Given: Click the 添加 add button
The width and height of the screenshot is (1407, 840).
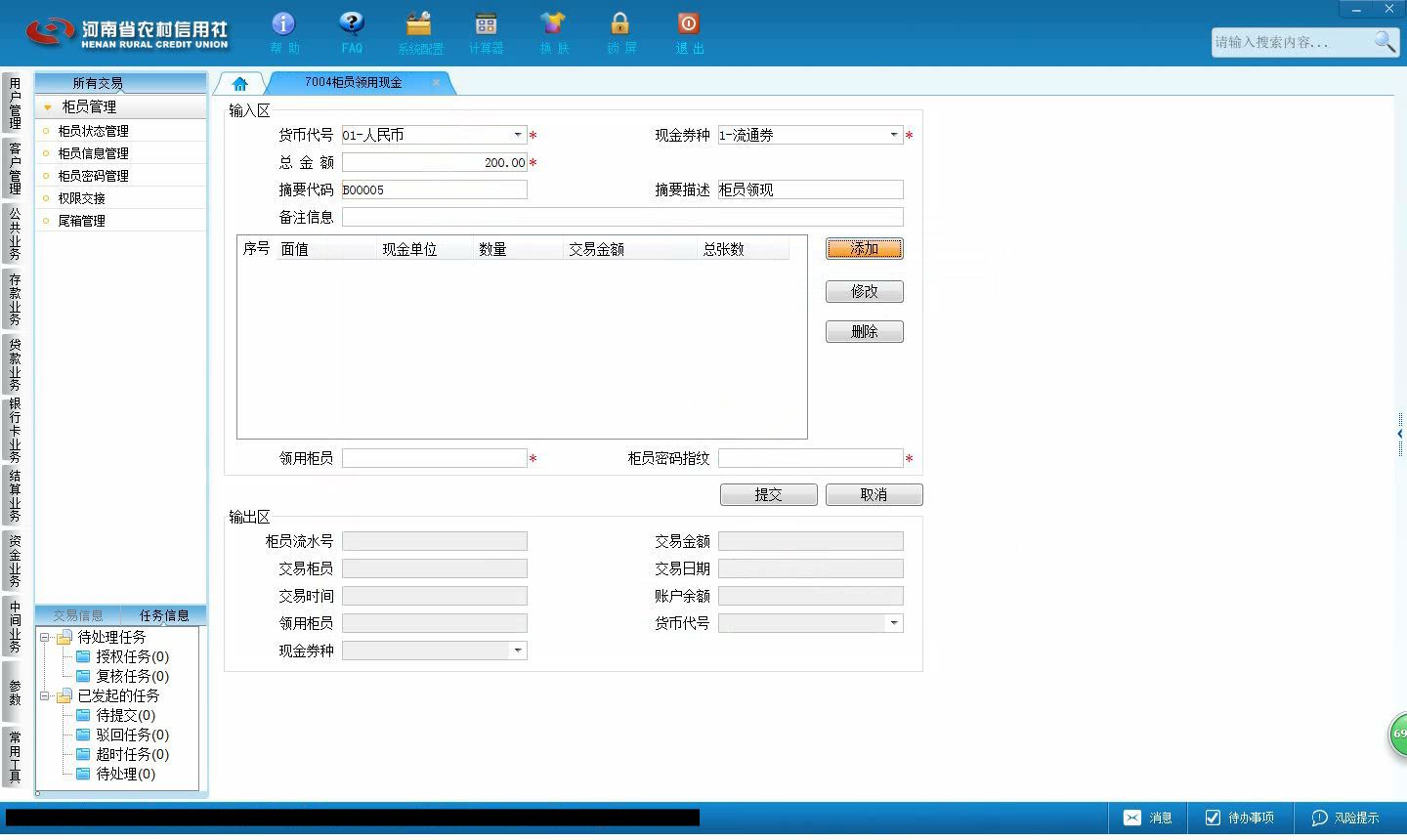Looking at the screenshot, I should coord(865,249).
